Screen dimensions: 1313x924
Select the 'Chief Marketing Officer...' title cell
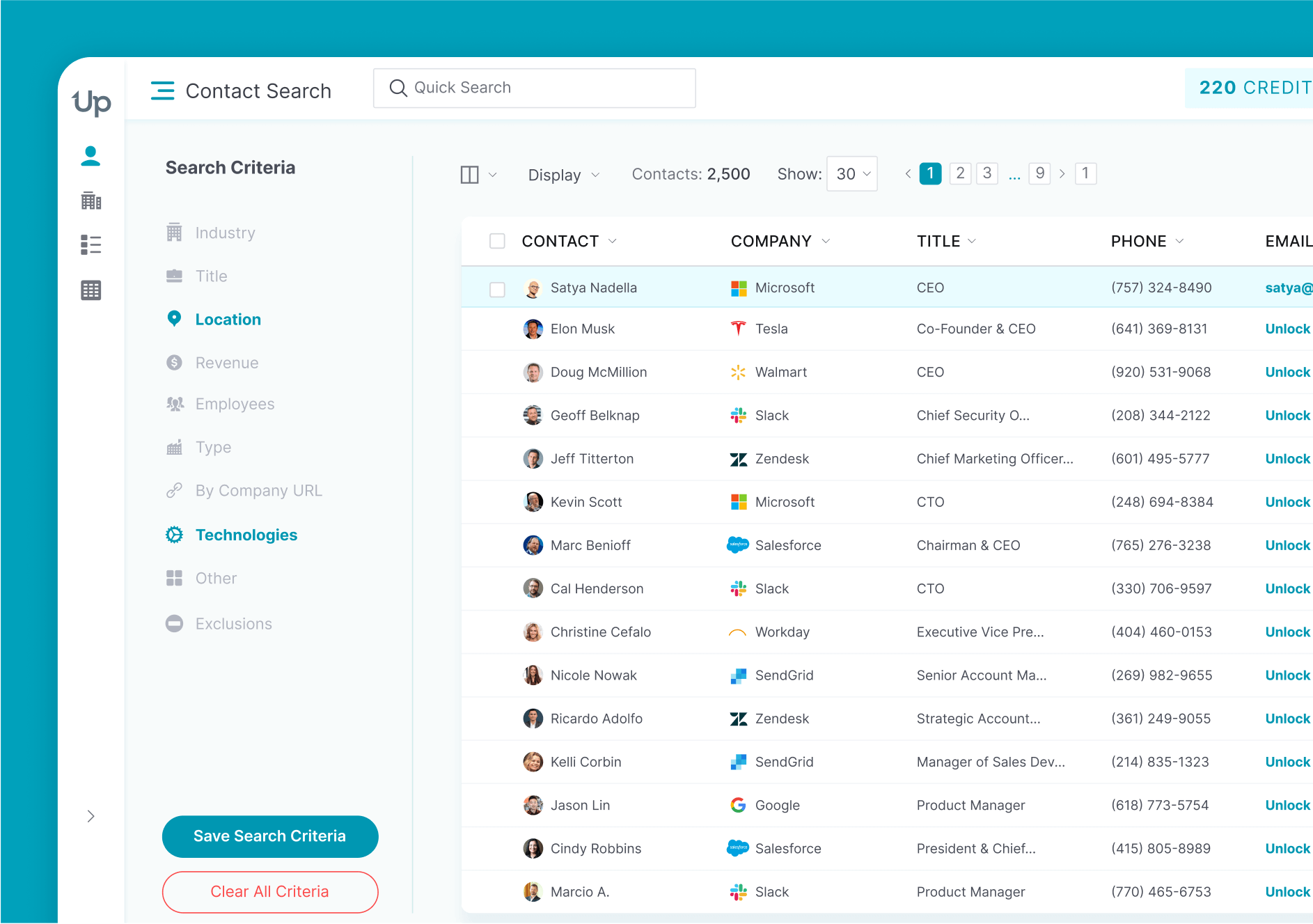(995, 459)
